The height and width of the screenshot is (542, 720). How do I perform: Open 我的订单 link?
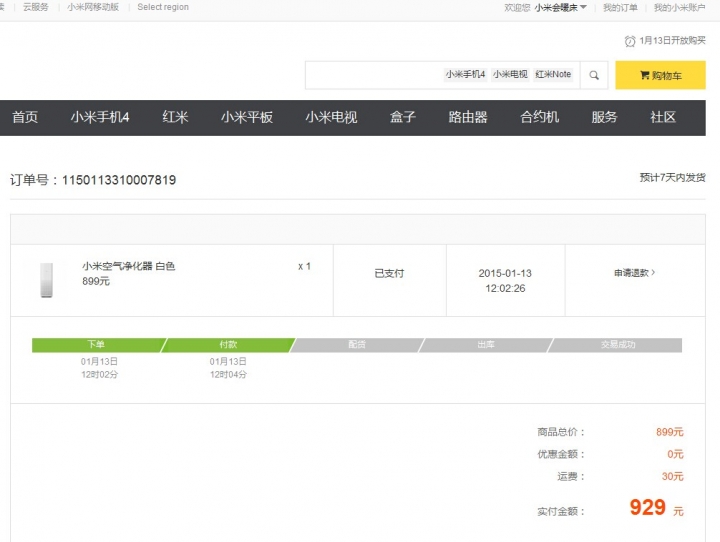pyautogui.click(x=620, y=7)
